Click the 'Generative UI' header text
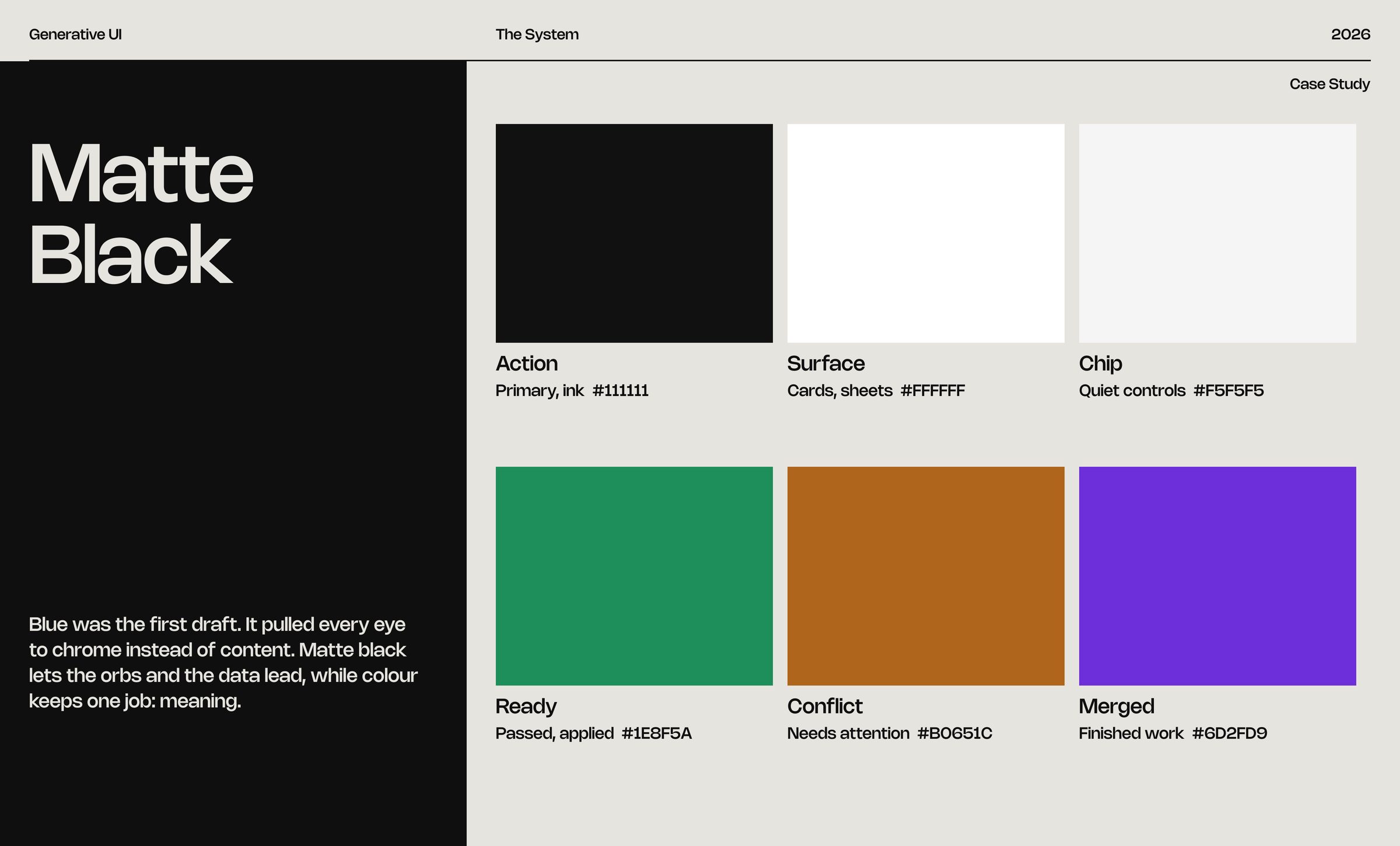Image resolution: width=1400 pixels, height=846 pixels. click(x=75, y=34)
